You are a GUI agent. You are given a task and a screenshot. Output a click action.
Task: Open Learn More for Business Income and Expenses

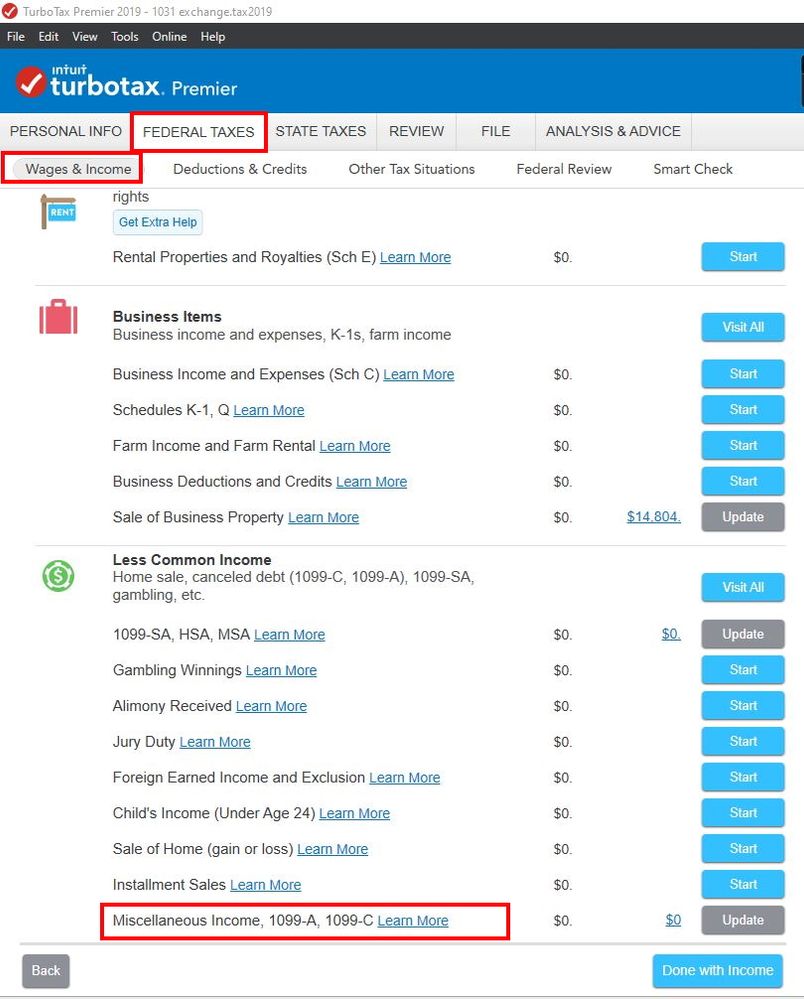point(419,375)
